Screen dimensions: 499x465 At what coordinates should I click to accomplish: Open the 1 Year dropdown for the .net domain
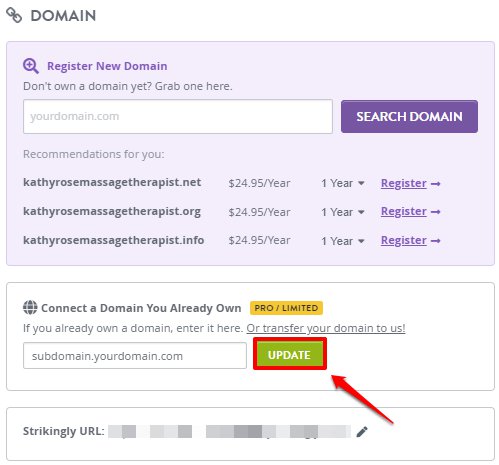point(343,183)
